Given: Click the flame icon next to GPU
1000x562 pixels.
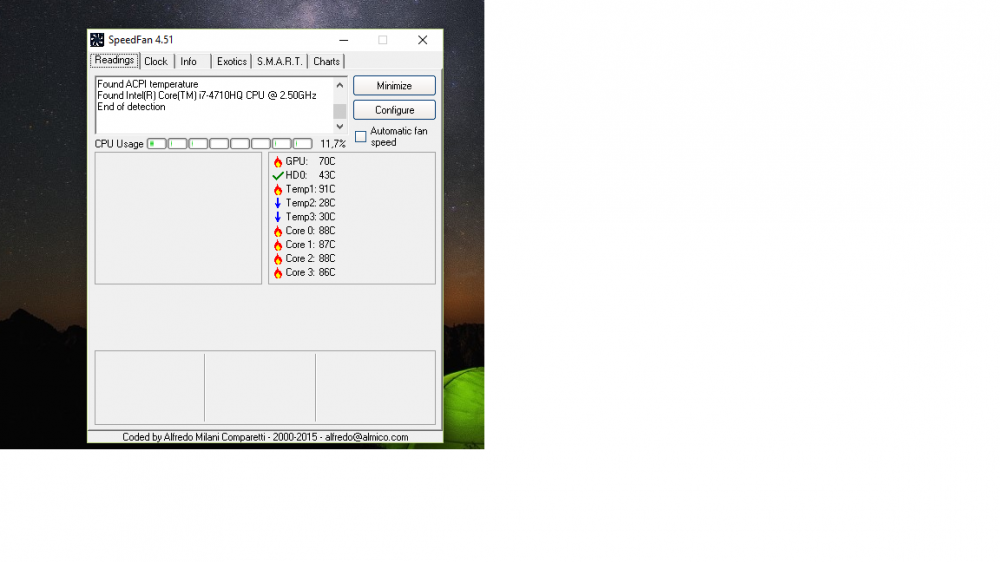Looking at the screenshot, I should [x=278, y=162].
